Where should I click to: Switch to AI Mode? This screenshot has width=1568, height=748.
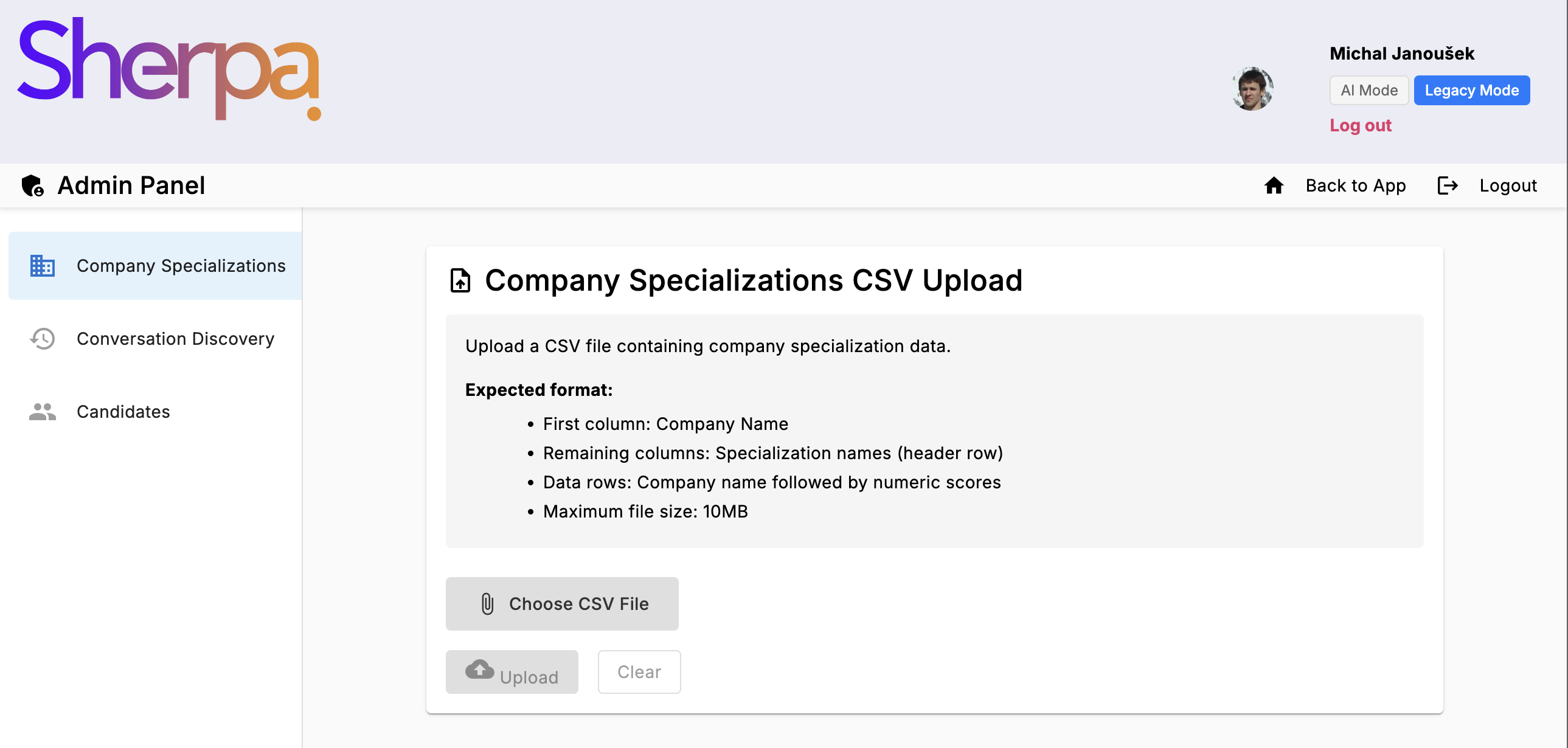point(1369,90)
